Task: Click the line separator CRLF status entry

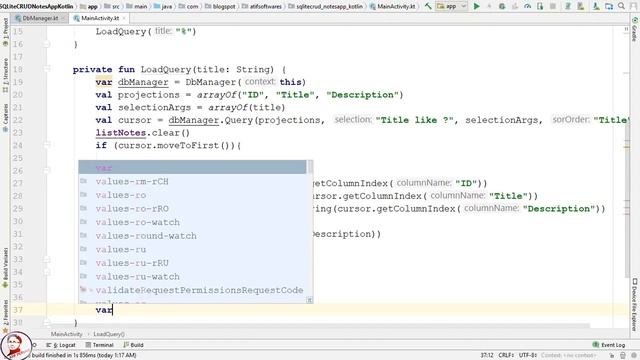Action: tap(506, 355)
